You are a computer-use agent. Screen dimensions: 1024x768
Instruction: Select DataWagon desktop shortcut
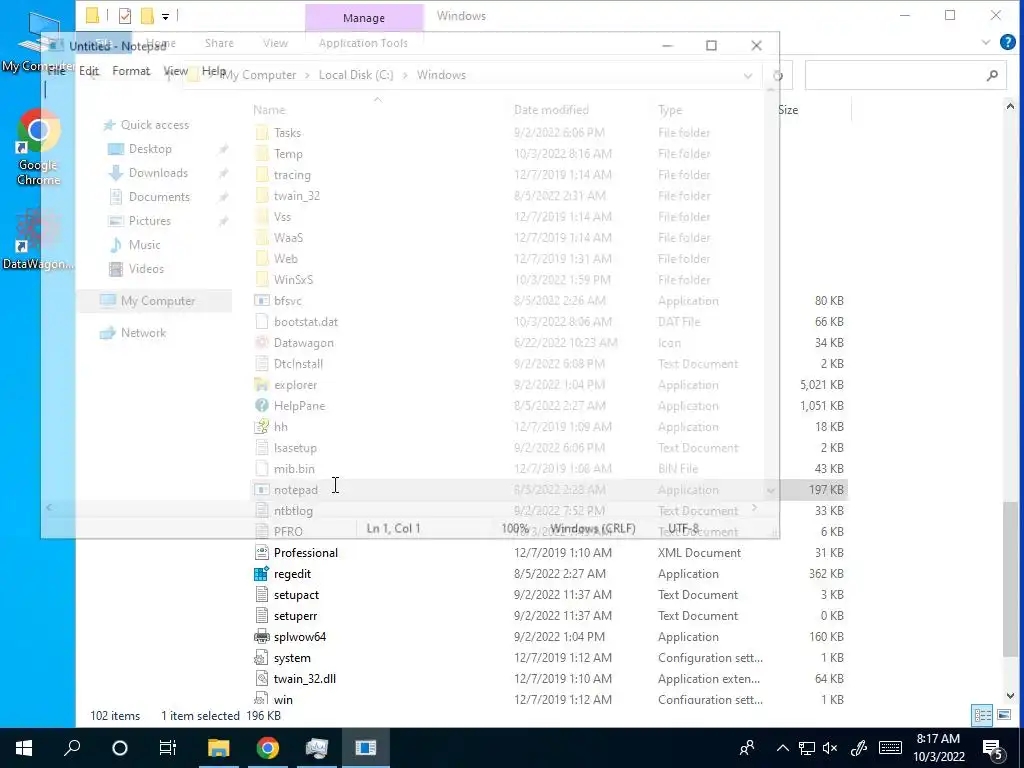[38, 240]
